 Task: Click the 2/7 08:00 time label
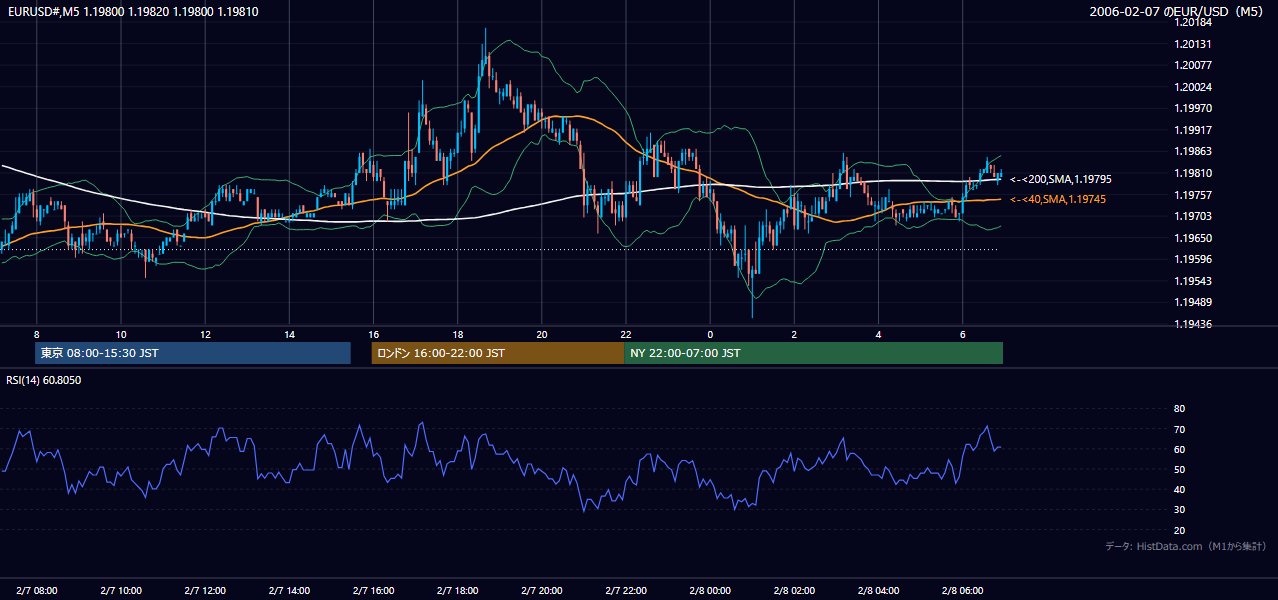[x=37, y=590]
